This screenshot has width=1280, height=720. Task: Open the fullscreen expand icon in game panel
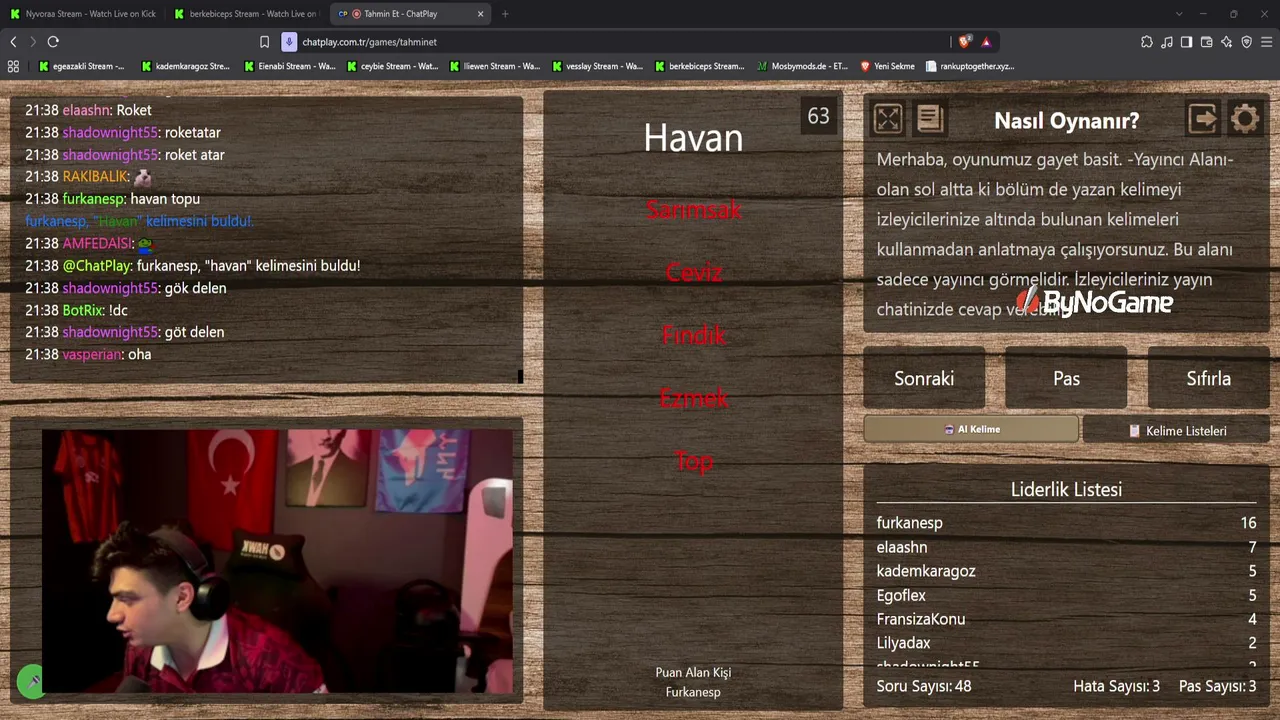(x=887, y=119)
